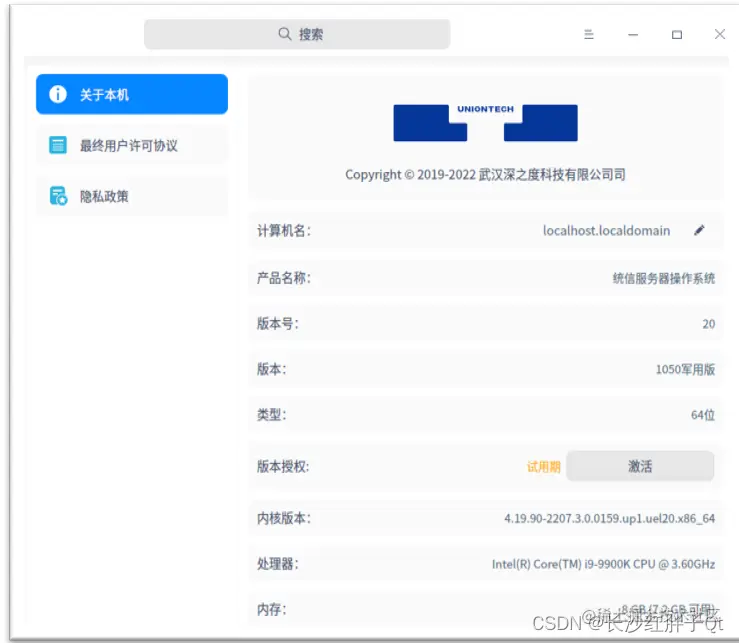The width and height of the screenshot is (739, 643).
Task: Click the 64位 type value
Action: point(703,415)
